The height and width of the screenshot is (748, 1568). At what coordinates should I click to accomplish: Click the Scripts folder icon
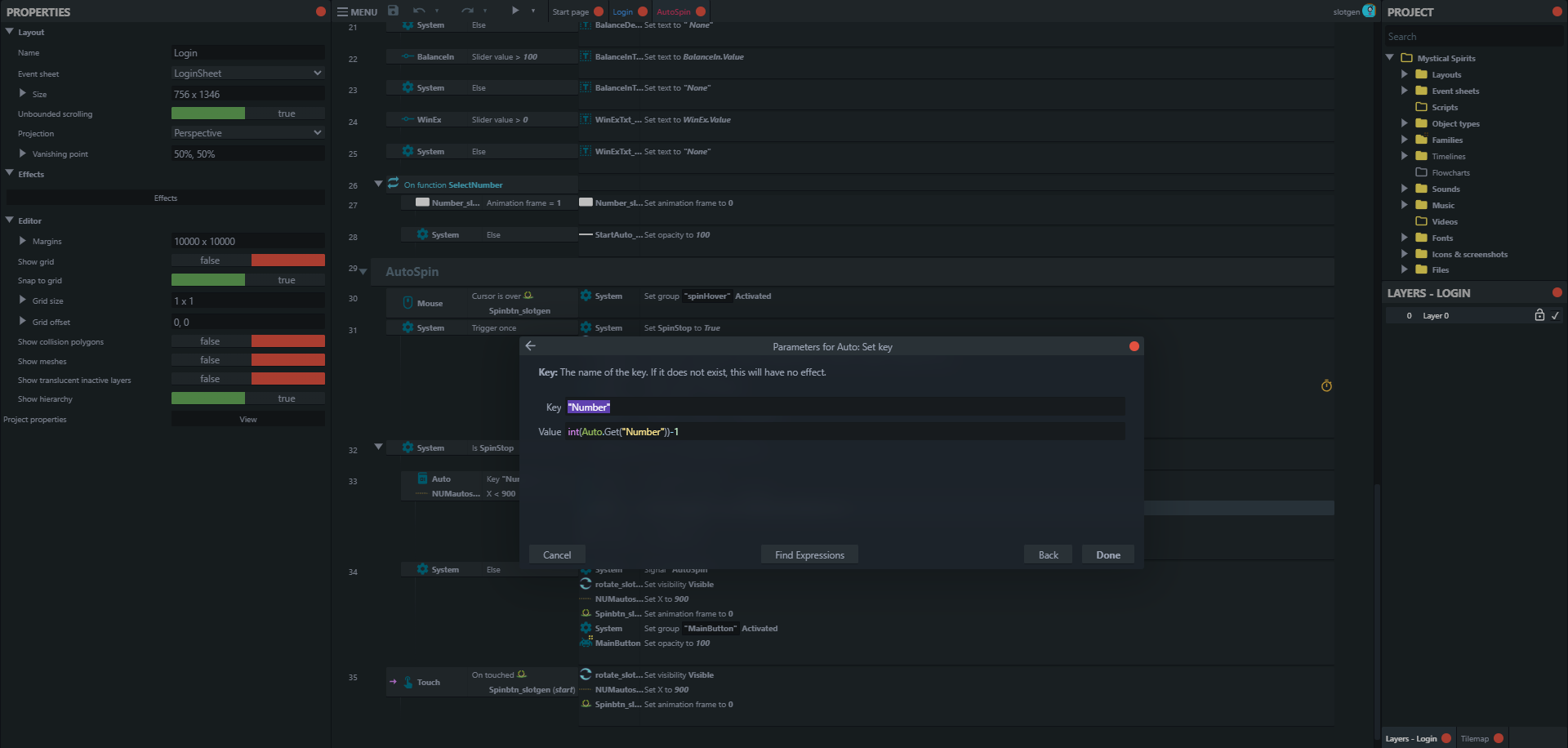tap(1421, 107)
